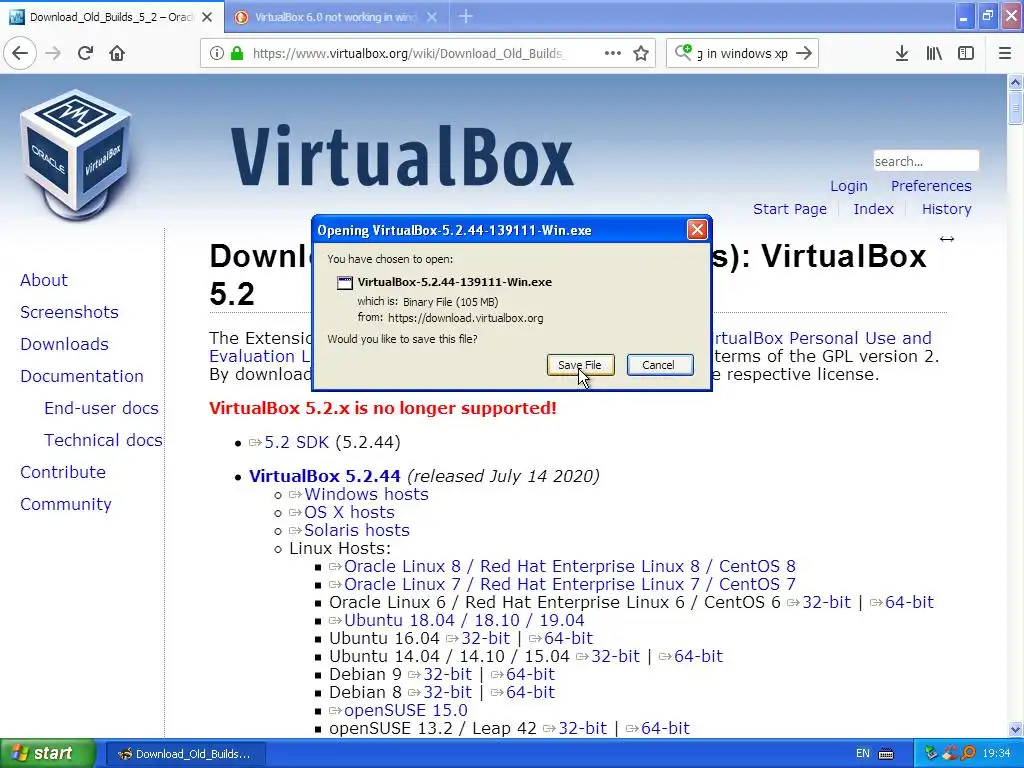
Task: Click the EN language indicator
Action: click(x=863, y=754)
